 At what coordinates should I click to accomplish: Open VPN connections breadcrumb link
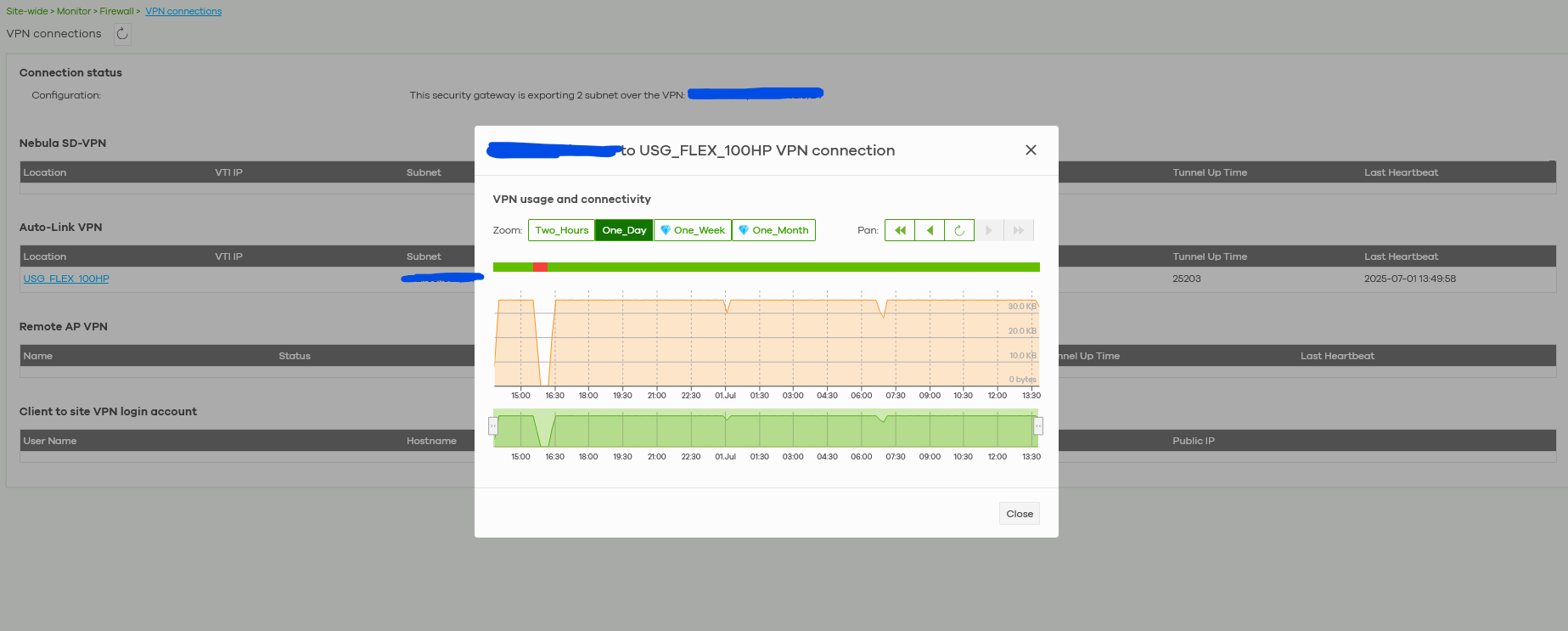coord(183,11)
